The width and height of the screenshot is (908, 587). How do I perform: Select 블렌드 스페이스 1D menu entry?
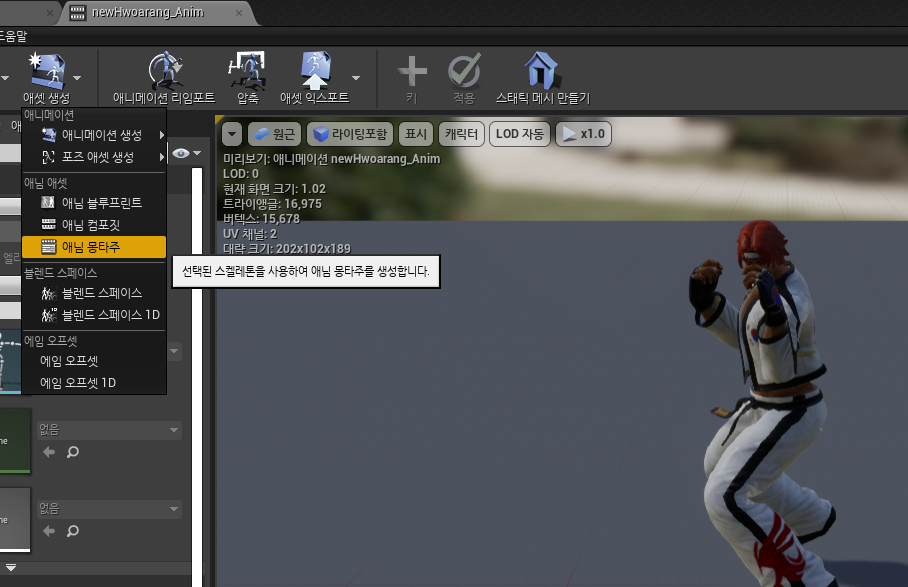94,315
